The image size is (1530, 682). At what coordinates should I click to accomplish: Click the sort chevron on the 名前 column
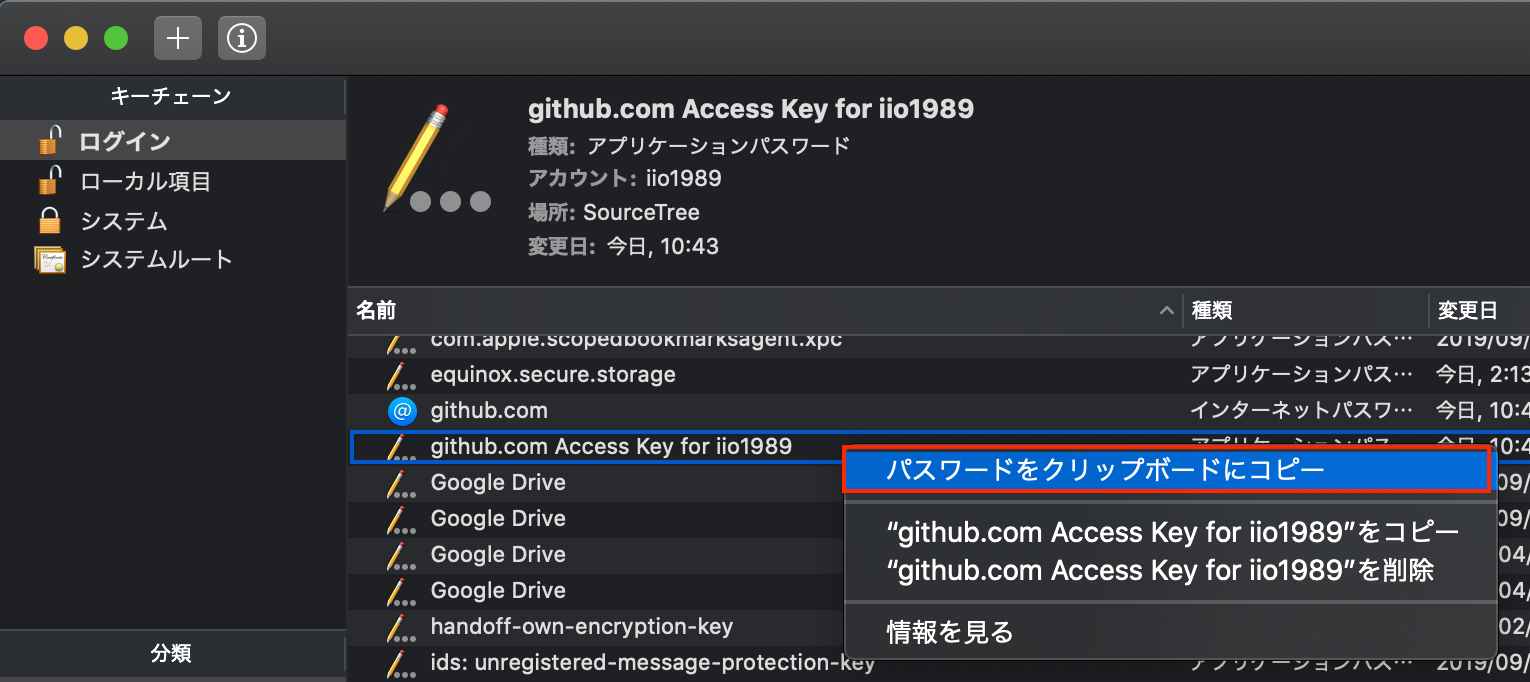[1167, 311]
